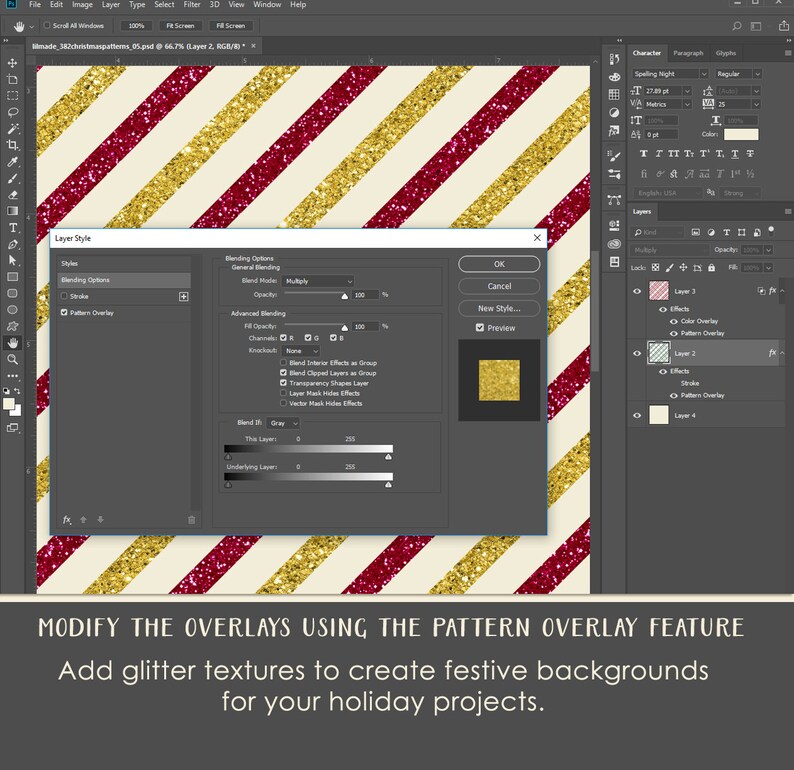The image size is (794, 770).
Task: Select the Lasso tool
Action: 13,112
